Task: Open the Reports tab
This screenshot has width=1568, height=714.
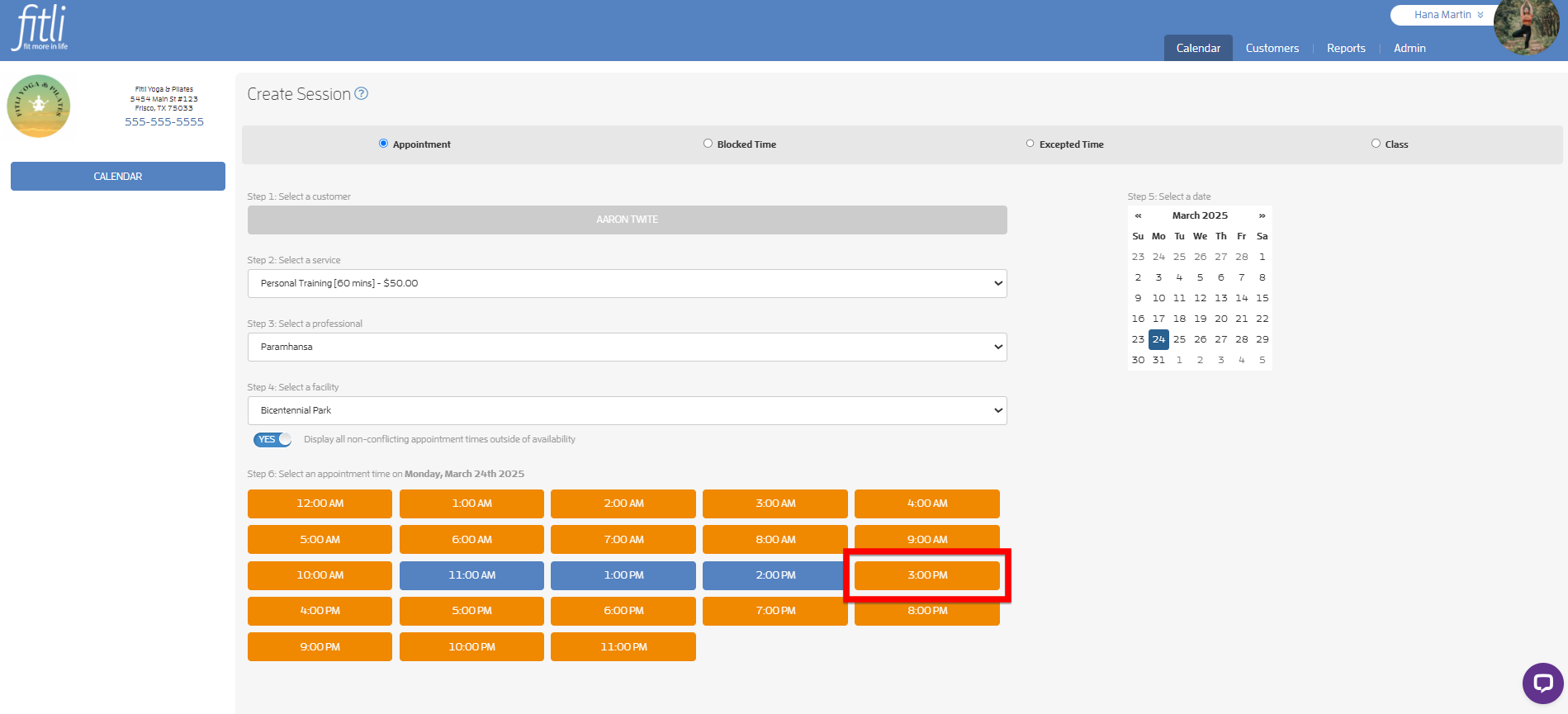Action: pos(1346,48)
